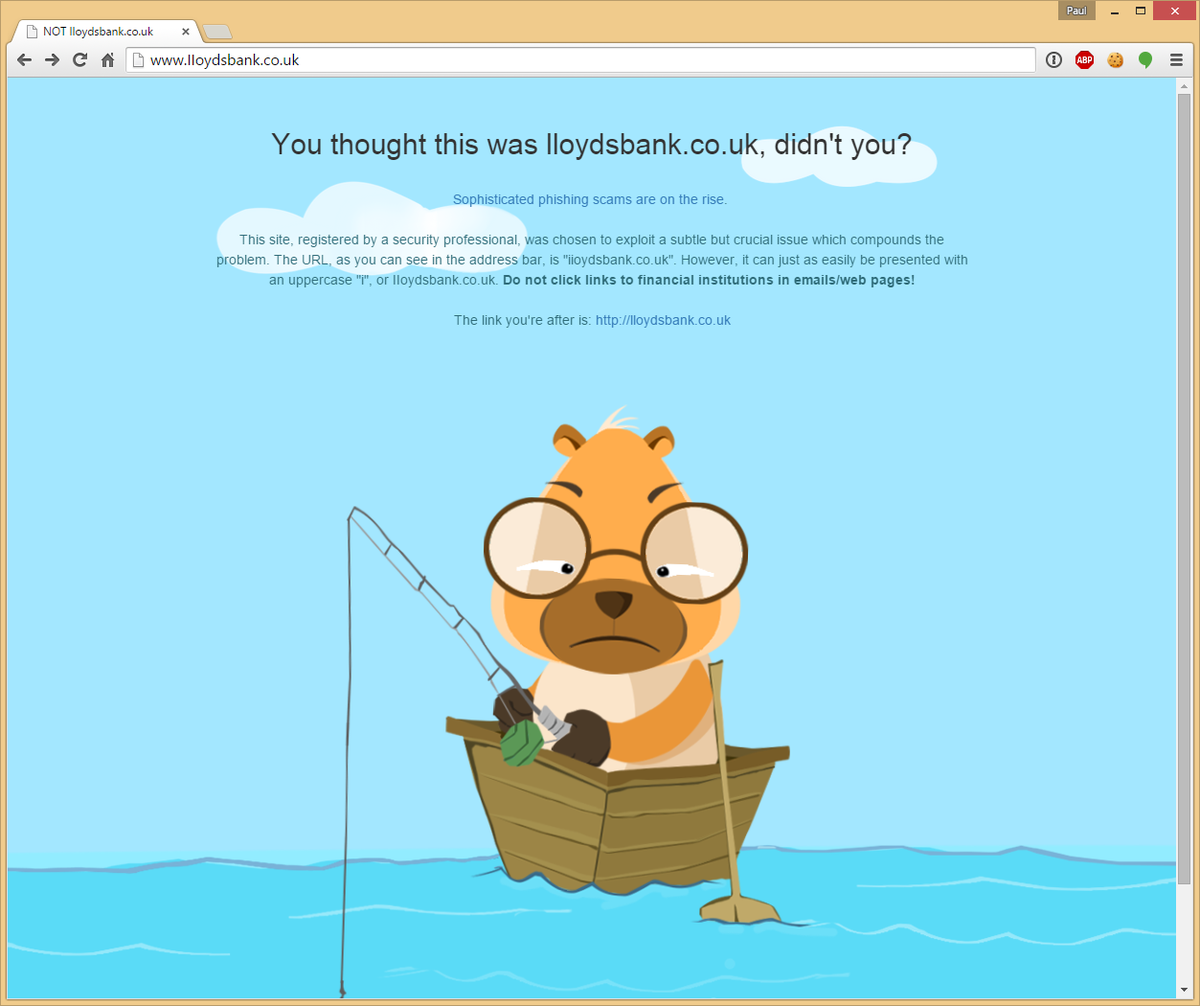Click the heading 'You thought this was lloydsbank.co.uk'
This screenshot has width=1200, height=1006.
591,144
